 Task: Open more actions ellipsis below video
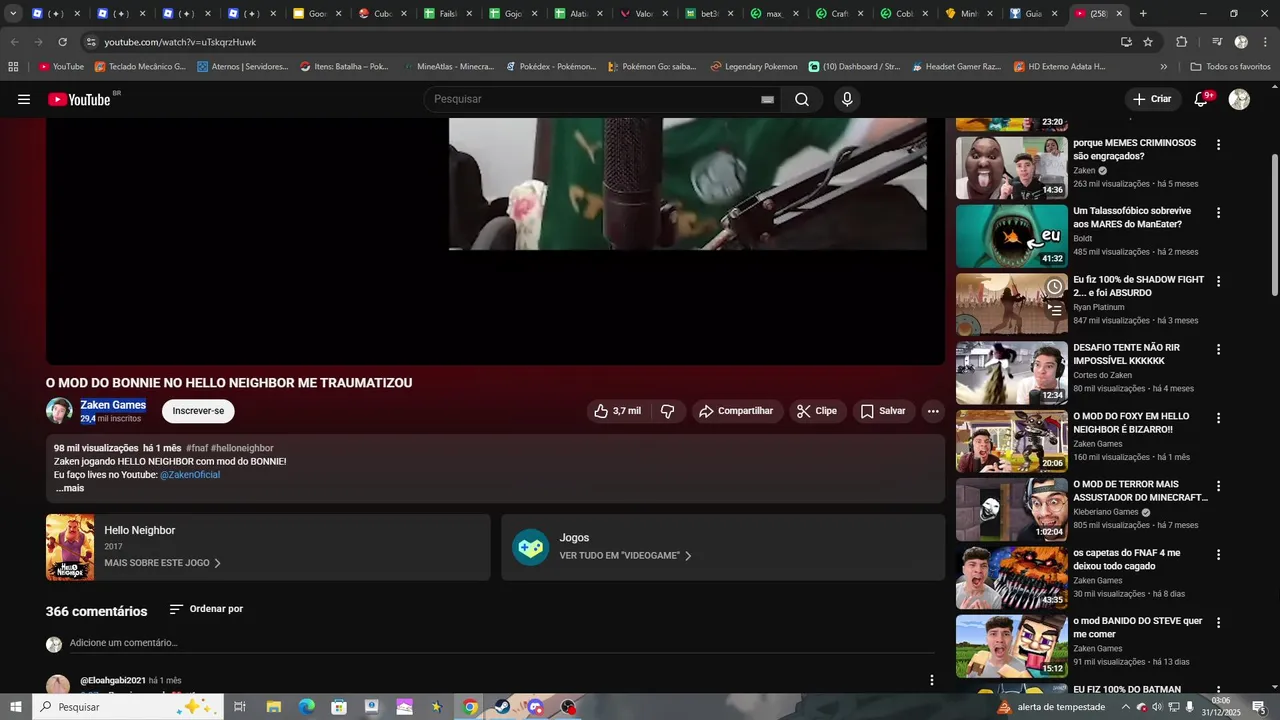[x=933, y=411]
